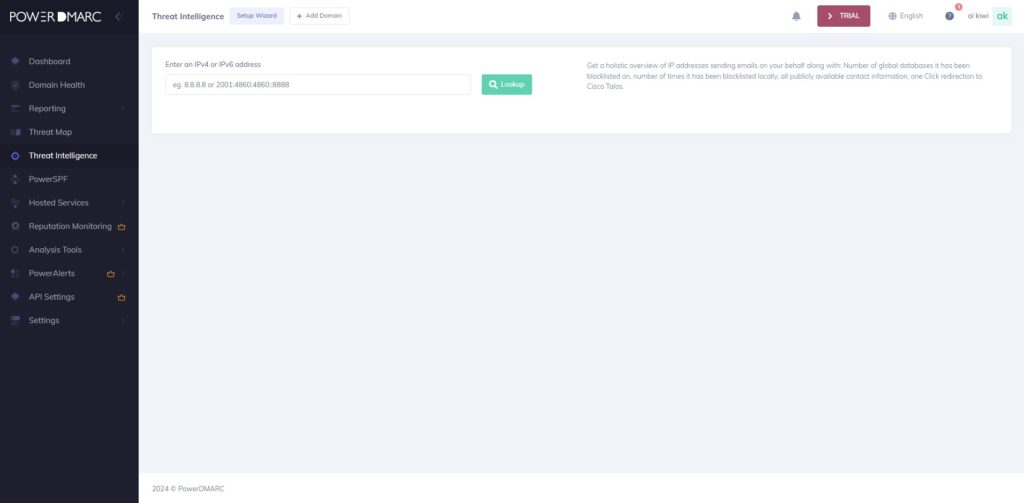The height and width of the screenshot is (503, 1024).
Task: Click the PowerSPF sidebar icon
Action: tap(15, 179)
